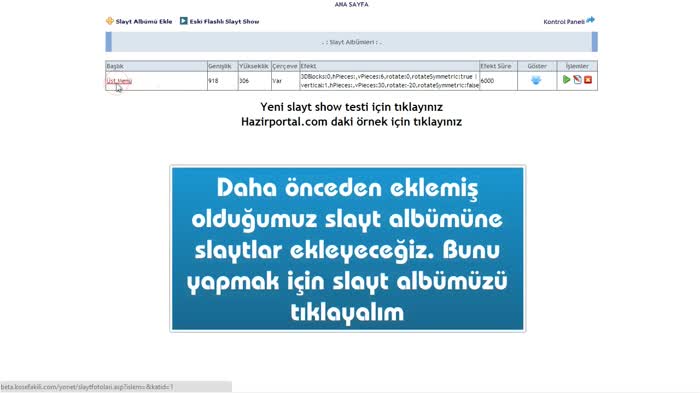Select the height value 306
The height and width of the screenshot is (393, 700).
244,81
